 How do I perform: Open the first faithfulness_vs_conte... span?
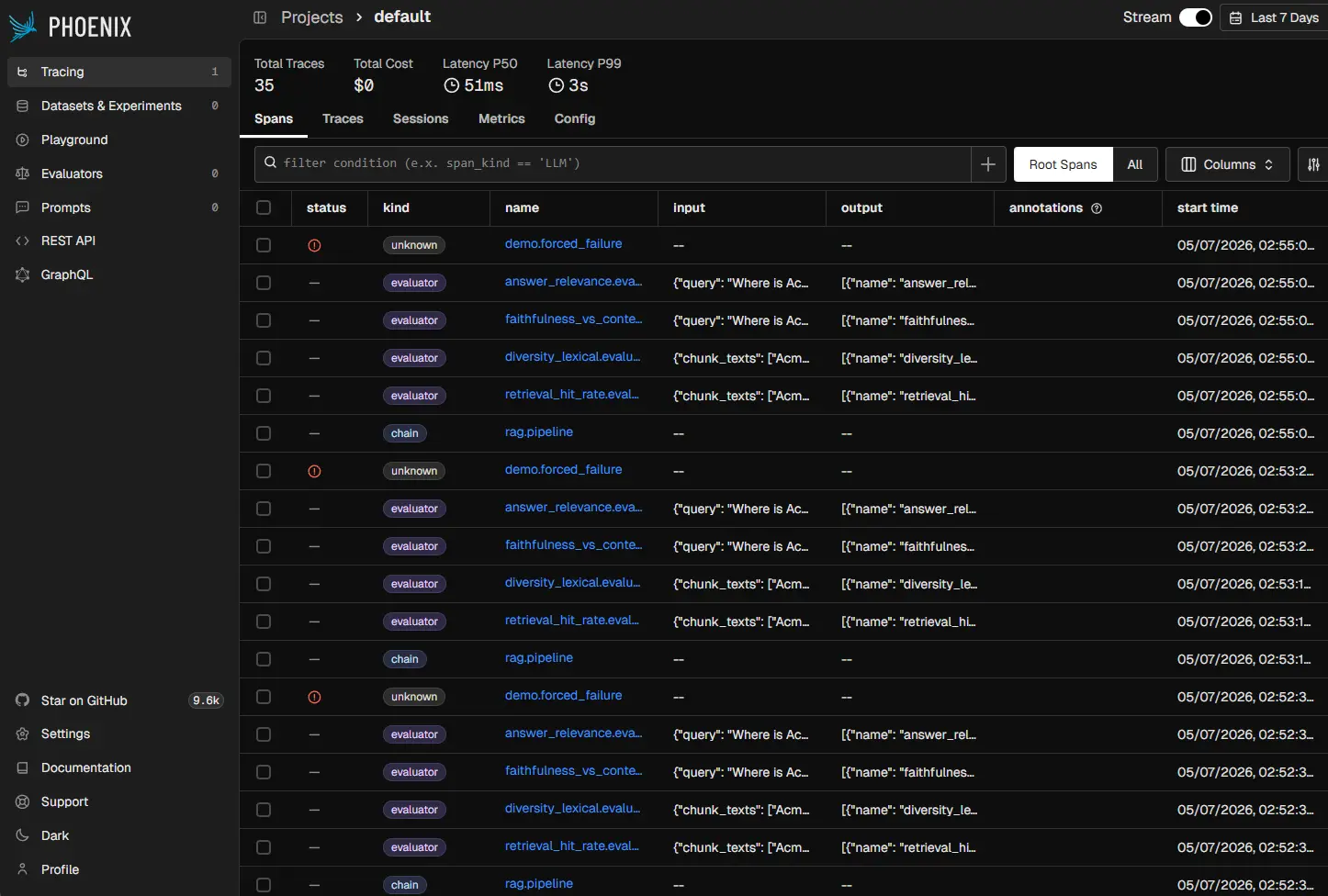pyautogui.click(x=573, y=319)
